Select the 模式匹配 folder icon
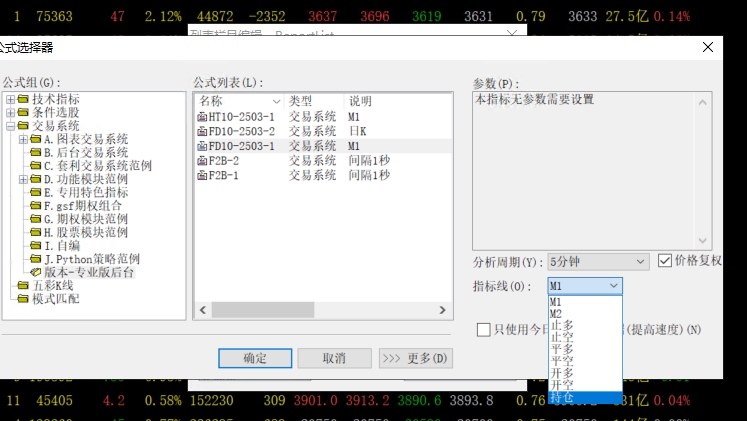 pos(23,299)
